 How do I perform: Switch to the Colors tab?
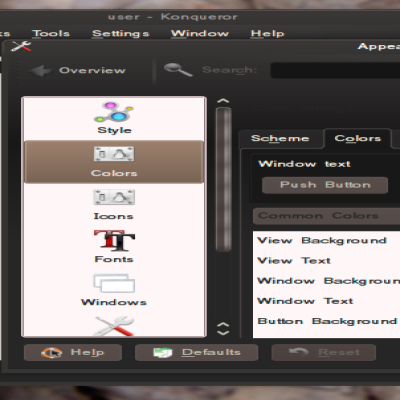(358, 138)
